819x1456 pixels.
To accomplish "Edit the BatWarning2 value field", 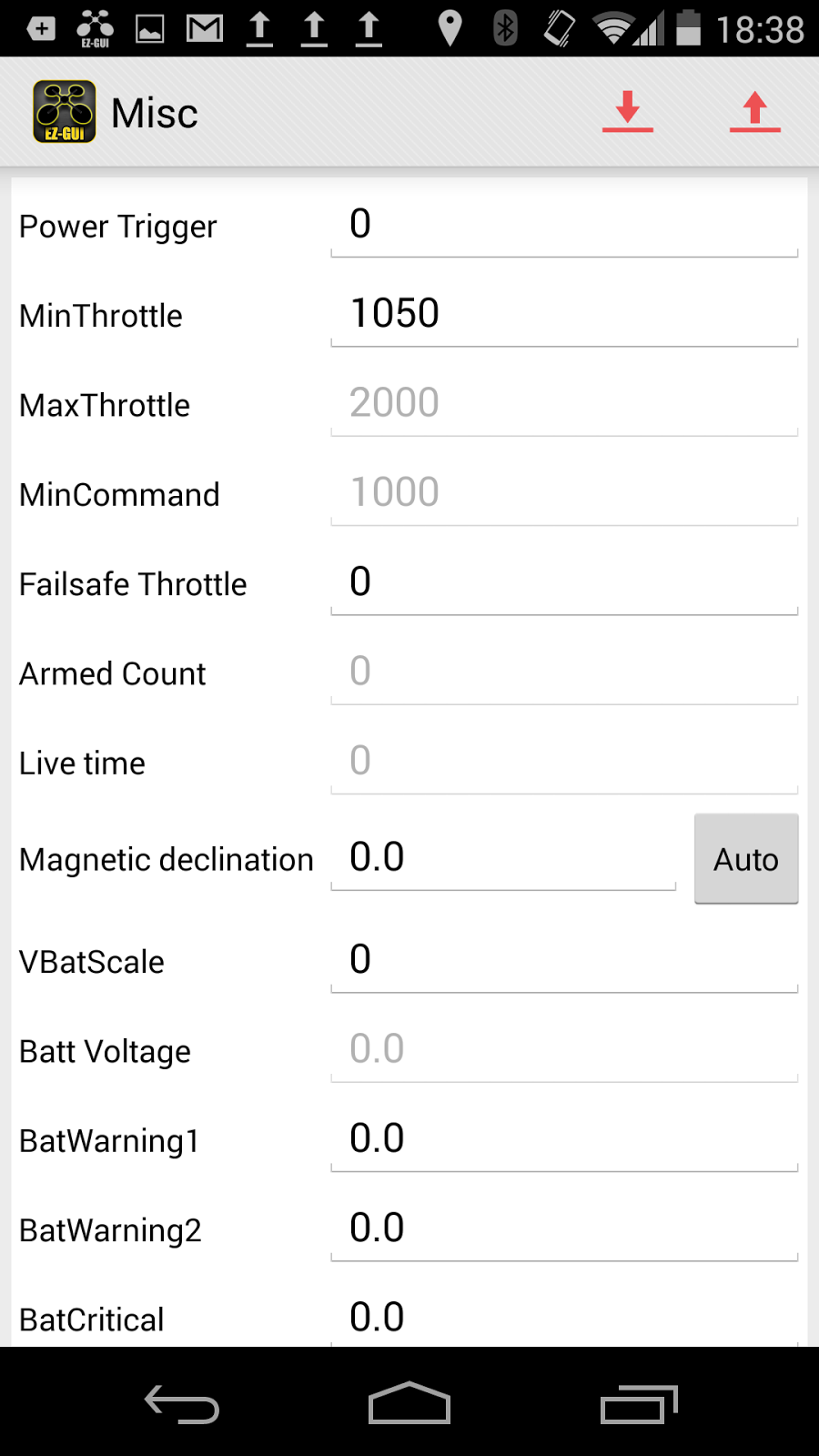I will [564, 1230].
